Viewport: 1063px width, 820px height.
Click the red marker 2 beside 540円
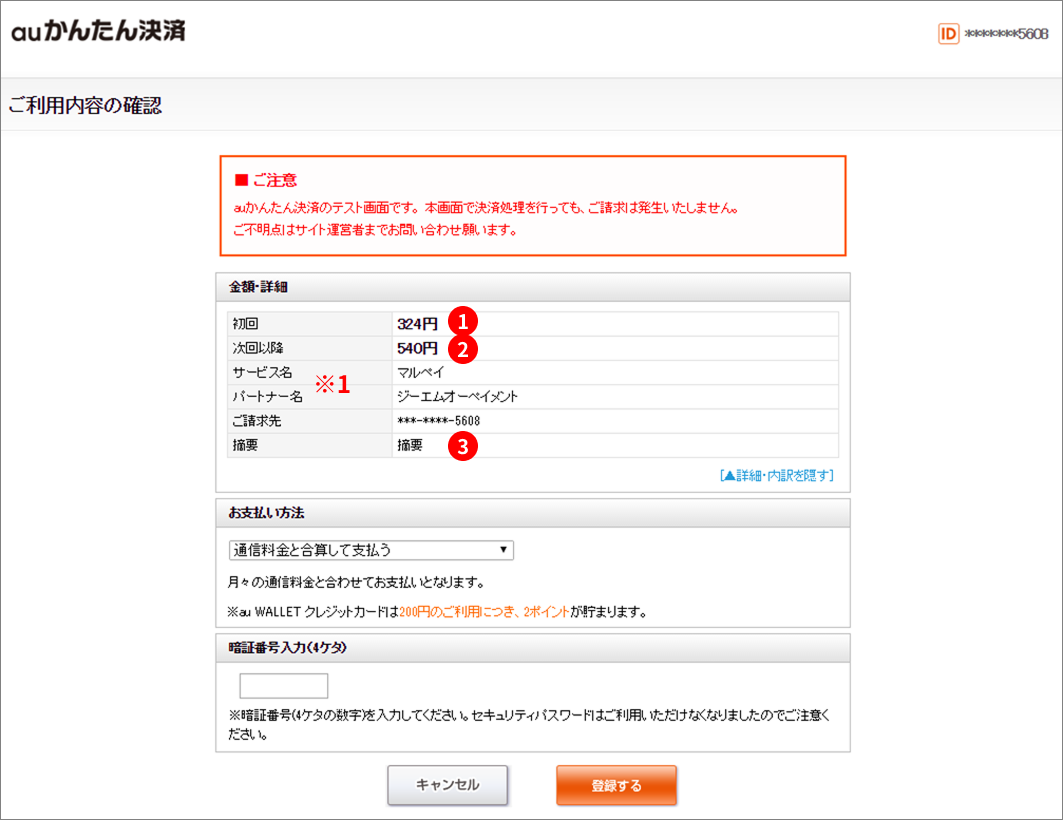point(466,348)
